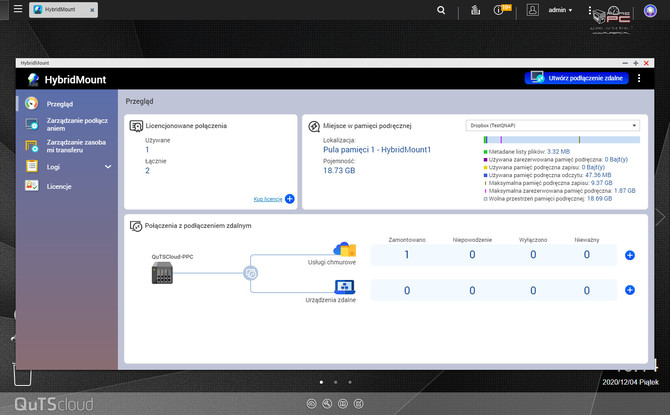
Task: Click the Zarządzanie zasobami transferu icon
Action: [x=32, y=146]
